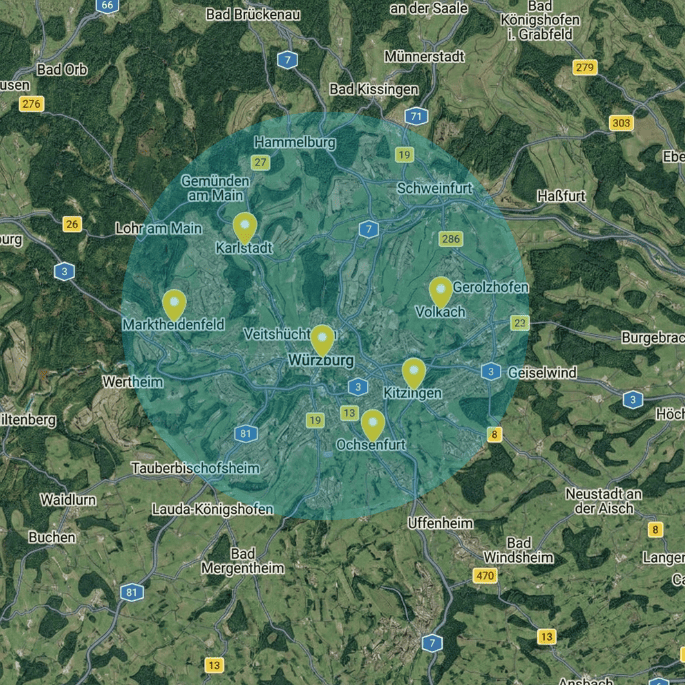Click the 13 road sign at bottom left
This screenshot has height=685, width=685.
pos(214,665)
